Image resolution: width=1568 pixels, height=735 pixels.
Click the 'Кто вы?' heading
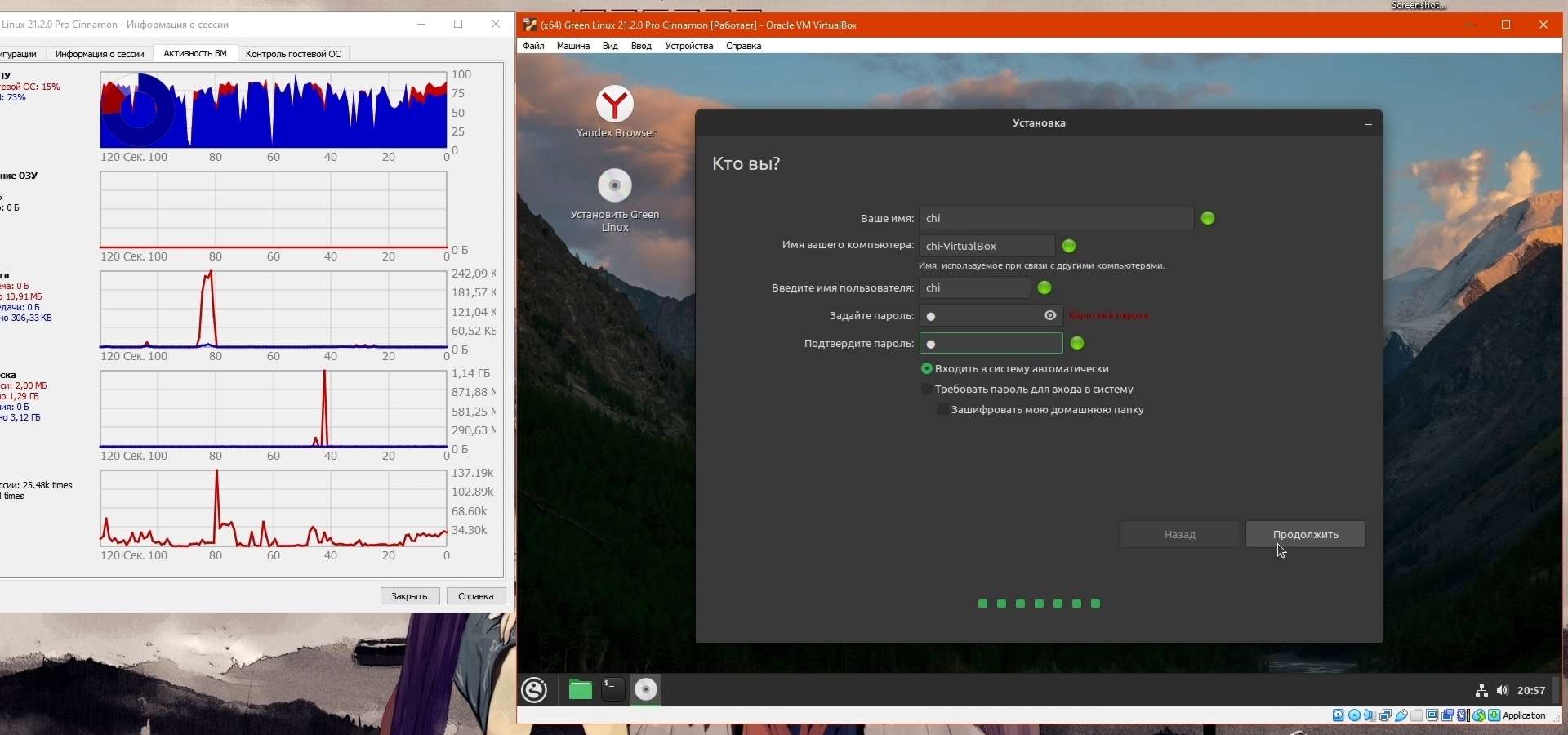coord(746,163)
